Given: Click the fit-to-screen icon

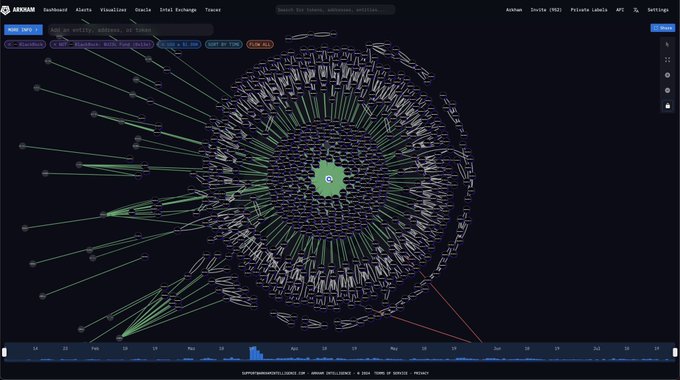Looking at the screenshot, I should tap(667, 60).
